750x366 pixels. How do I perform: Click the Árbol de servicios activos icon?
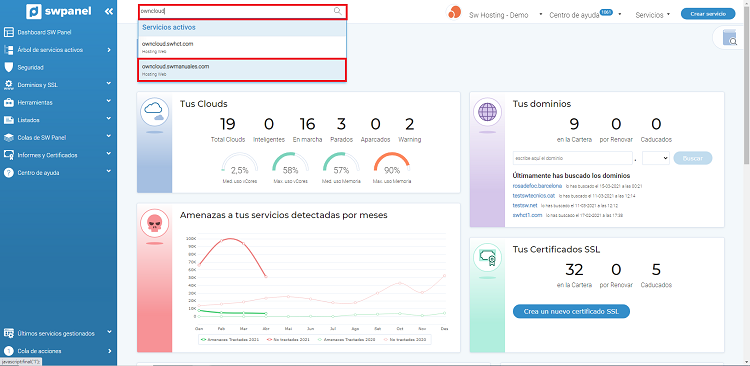[x=8, y=50]
